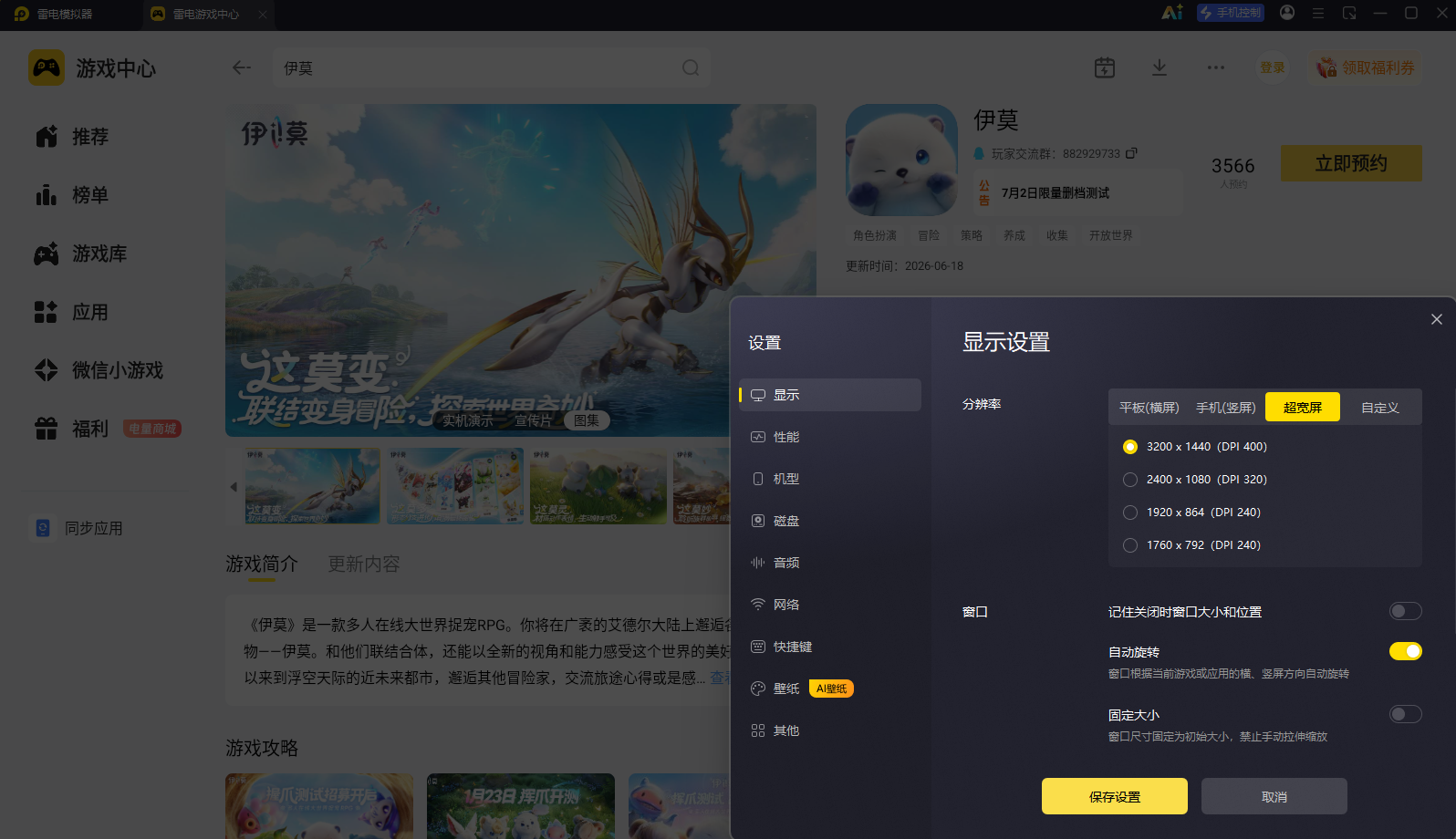Click the 角色扮演 tag
The width and height of the screenshot is (1456, 839).
click(875, 235)
